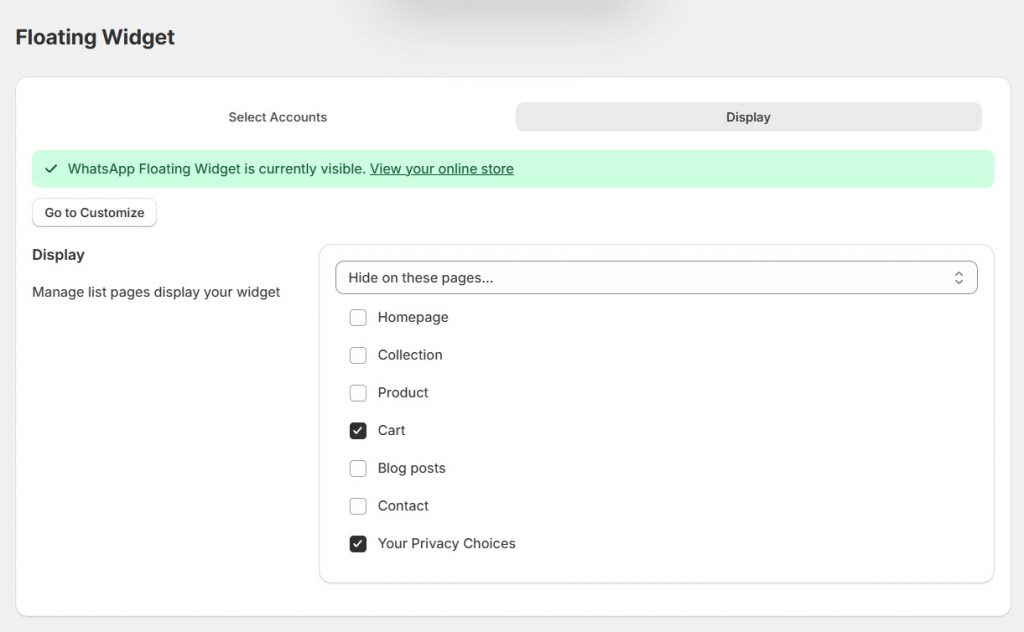
Task: Toggle the Blog posts checkbox
Action: tap(358, 468)
